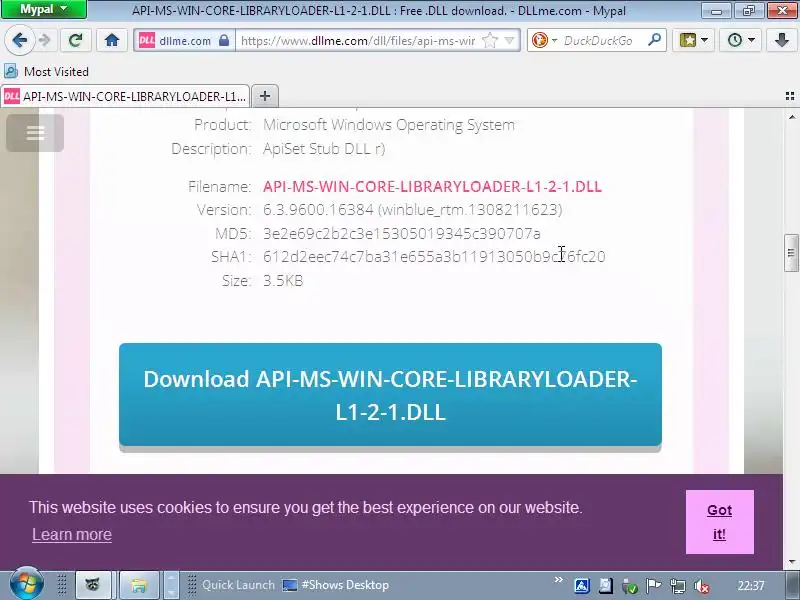Click the dllme.com site identity box
Image resolution: width=800 pixels, height=600 pixels.
click(x=184, y=41)
